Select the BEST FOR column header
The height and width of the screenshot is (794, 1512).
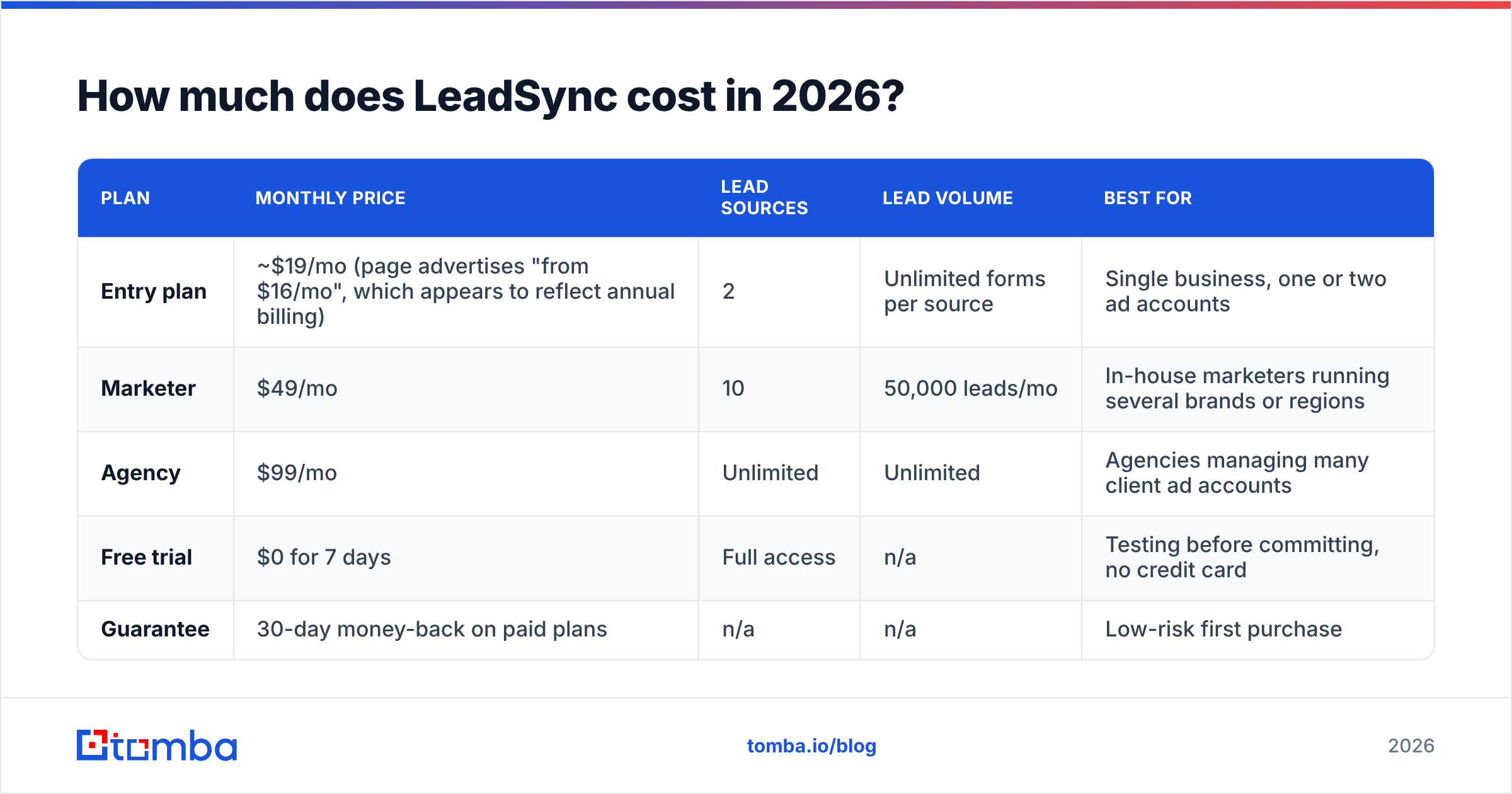[x=1148, y=198]
